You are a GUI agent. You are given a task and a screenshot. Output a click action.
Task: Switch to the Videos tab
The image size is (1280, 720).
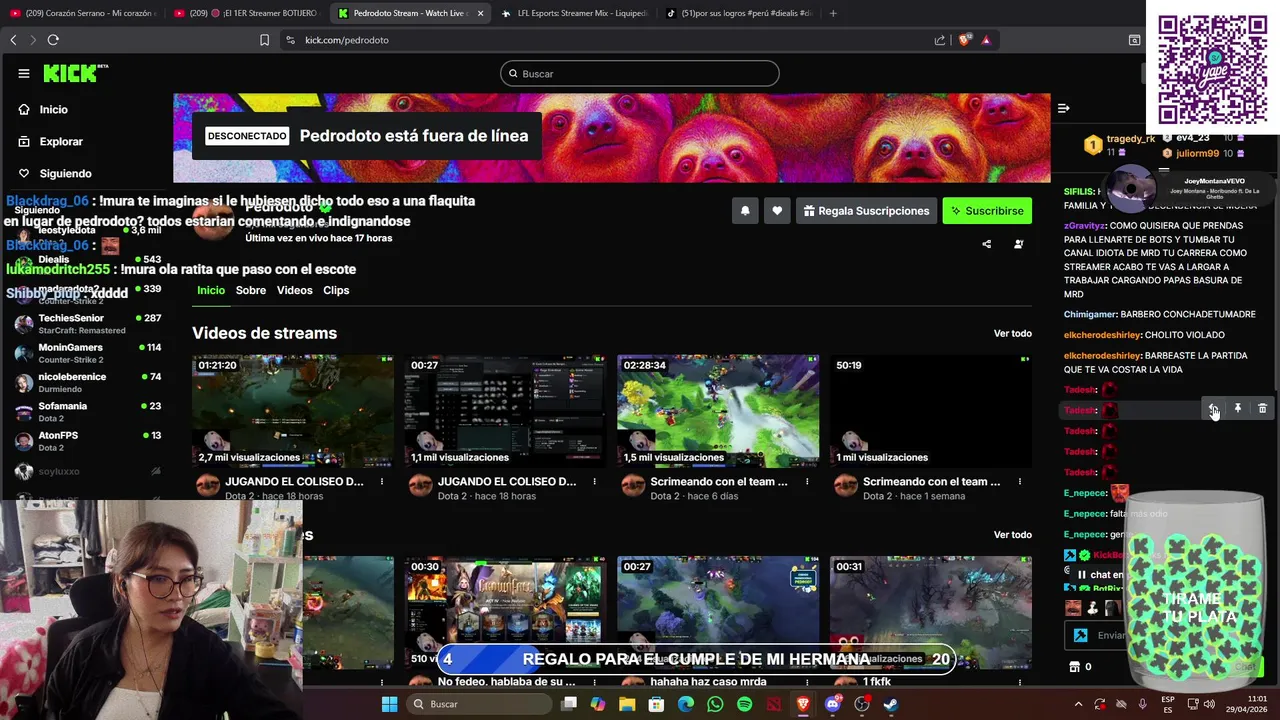pyautogui.click(x=294, y=290)
